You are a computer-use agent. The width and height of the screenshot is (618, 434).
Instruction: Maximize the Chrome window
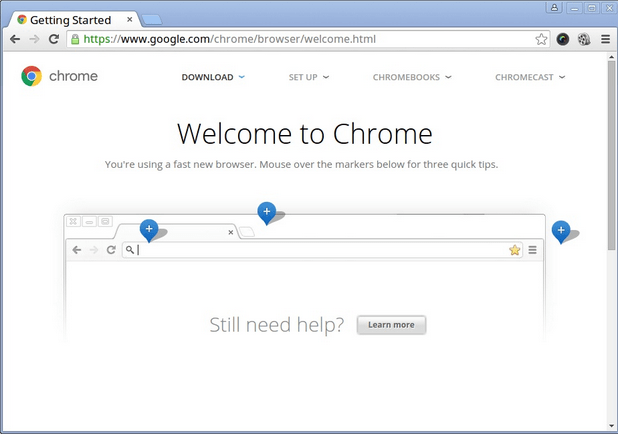tap(592, 8)
